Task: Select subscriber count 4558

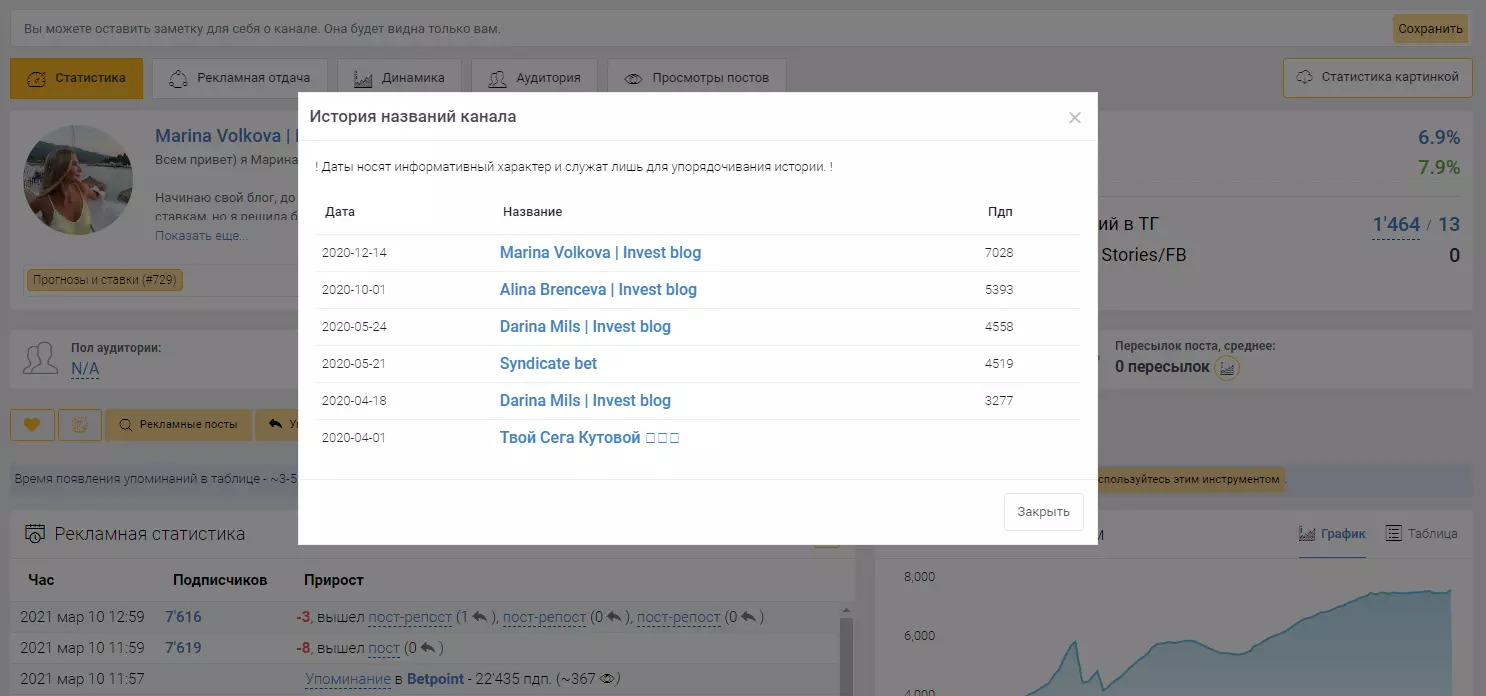Action: (999, 327)
